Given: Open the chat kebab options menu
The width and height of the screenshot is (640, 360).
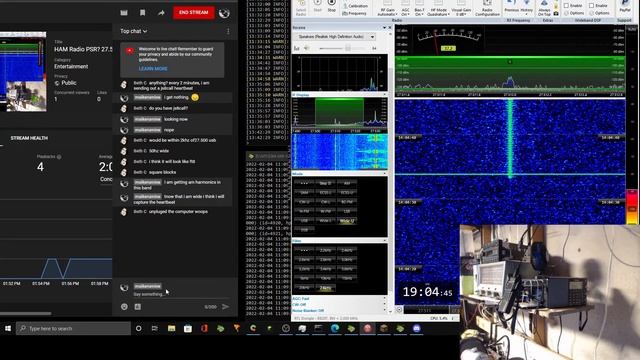Looking at the screenshot, I should (228, 31).
